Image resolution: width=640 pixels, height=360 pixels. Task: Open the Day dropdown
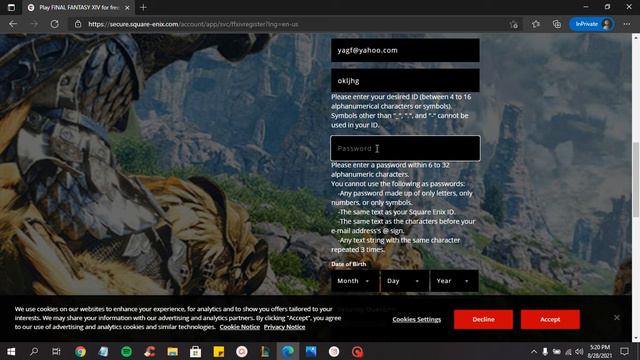404,281
